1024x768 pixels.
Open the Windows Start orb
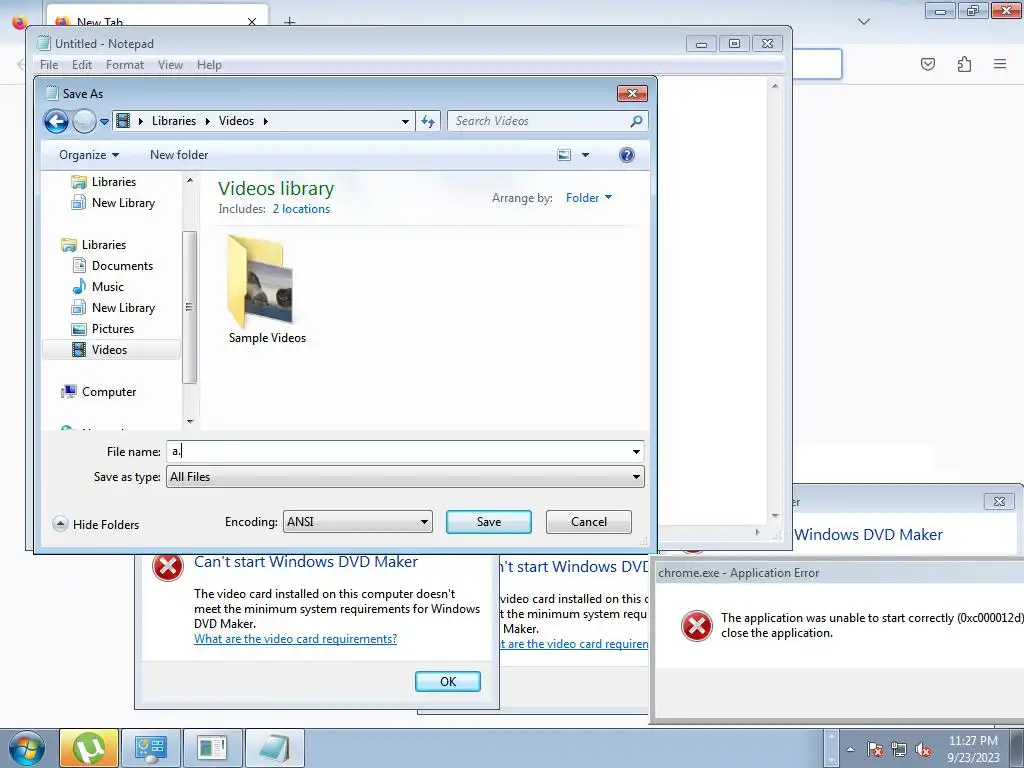point(27,748)
